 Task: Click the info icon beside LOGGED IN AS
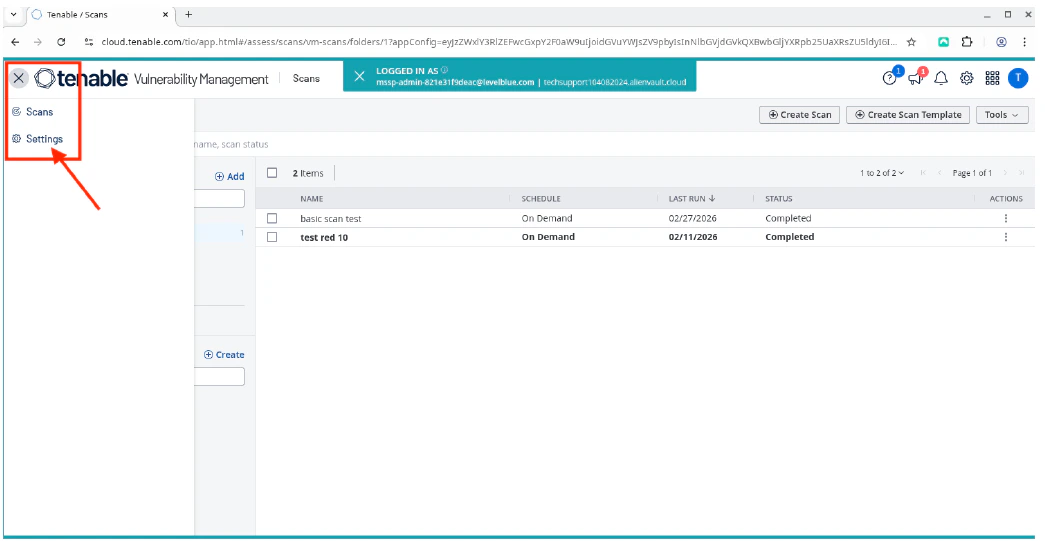(445, 70)
